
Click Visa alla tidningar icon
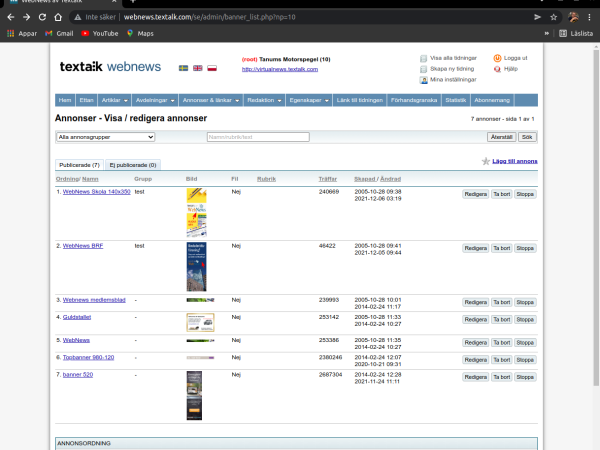(423, 59)
